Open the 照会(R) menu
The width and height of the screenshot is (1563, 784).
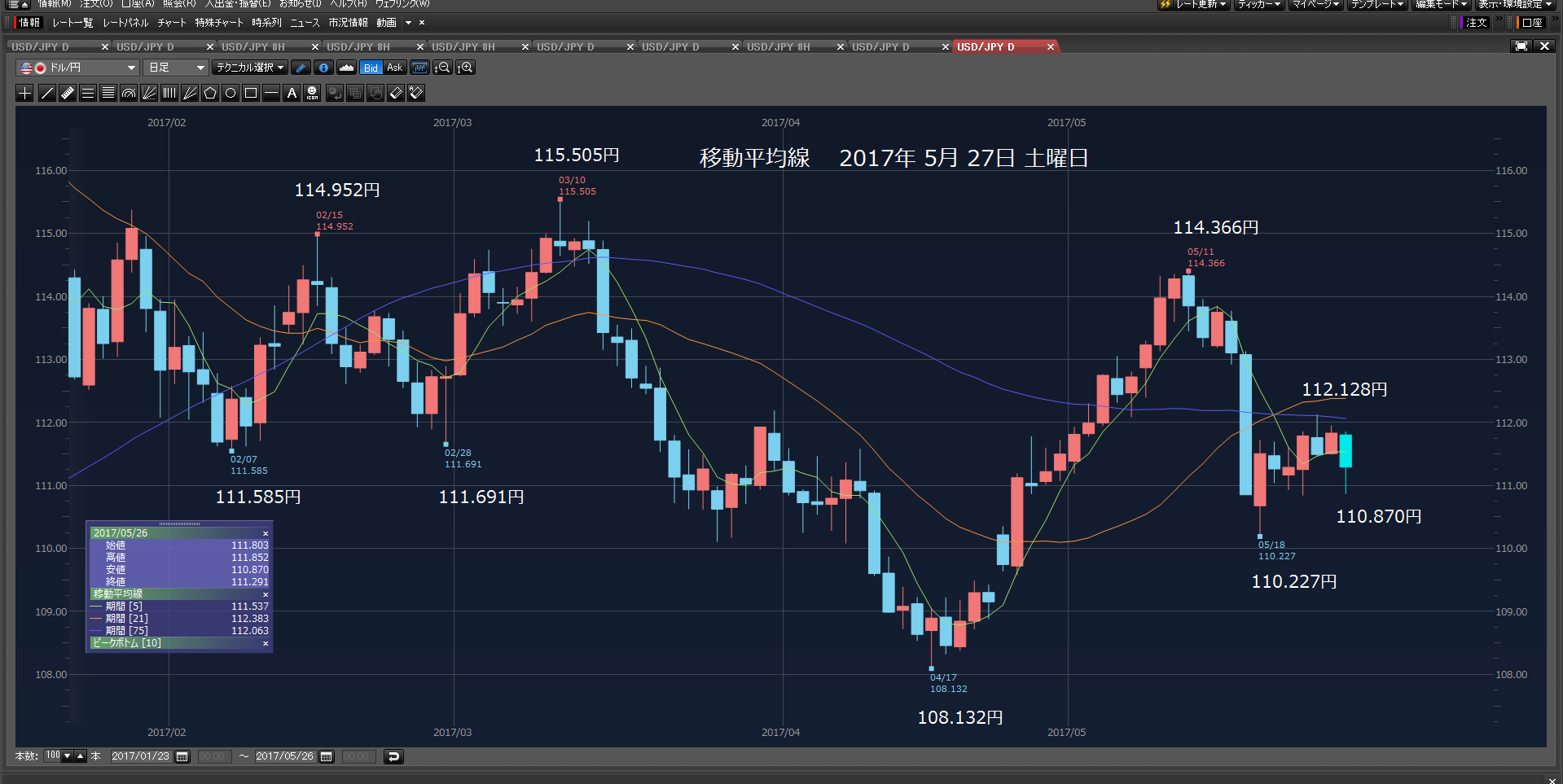coord(179,4)
